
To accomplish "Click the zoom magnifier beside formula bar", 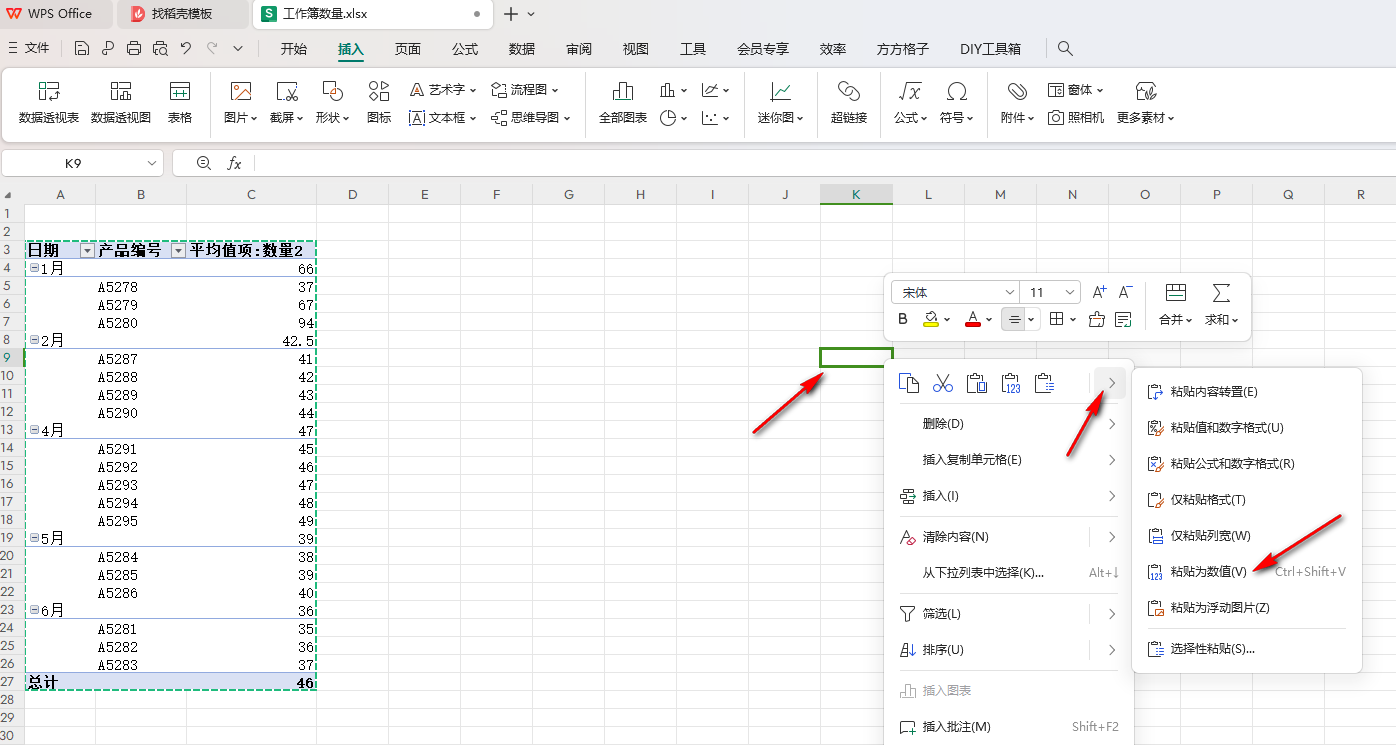I will [204, 163].
